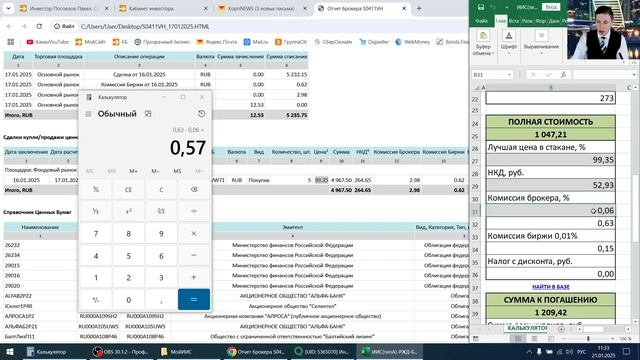The width and height of the screenshot is (640, 360).
Task: Click the division key on the calculator
Action: click(194, 211)
